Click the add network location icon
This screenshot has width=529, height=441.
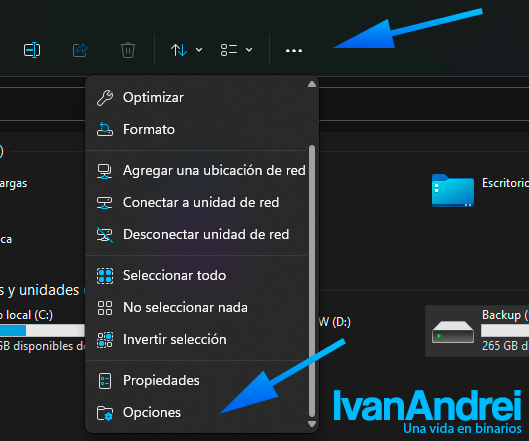click(105, 171)
